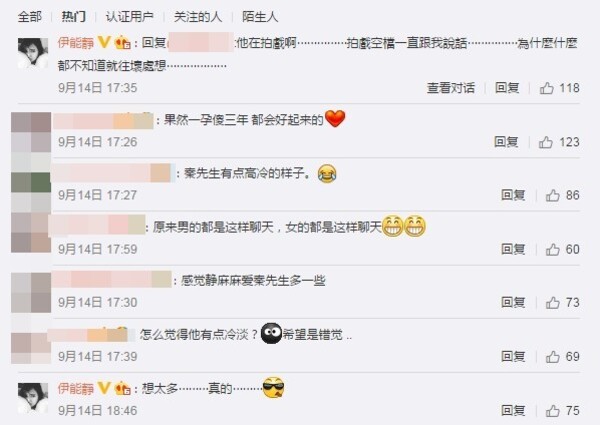Open 查看对话 link on first comment

(x=451, y=88)
